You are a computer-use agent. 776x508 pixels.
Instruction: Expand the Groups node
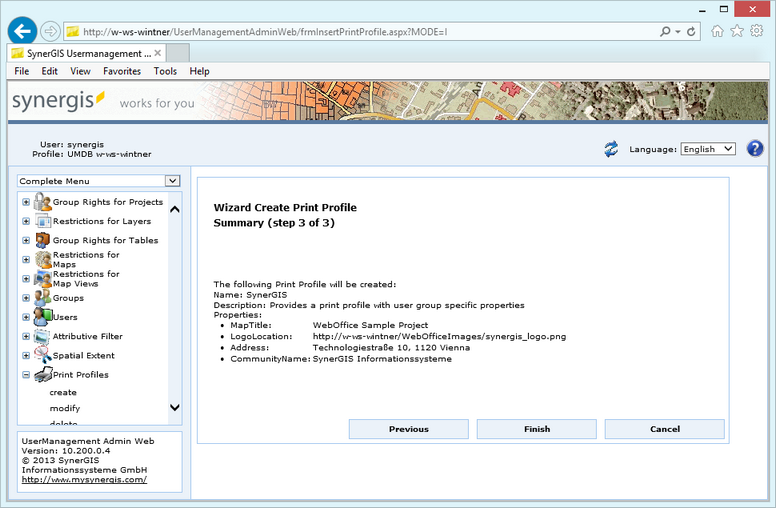pos(26,298)
